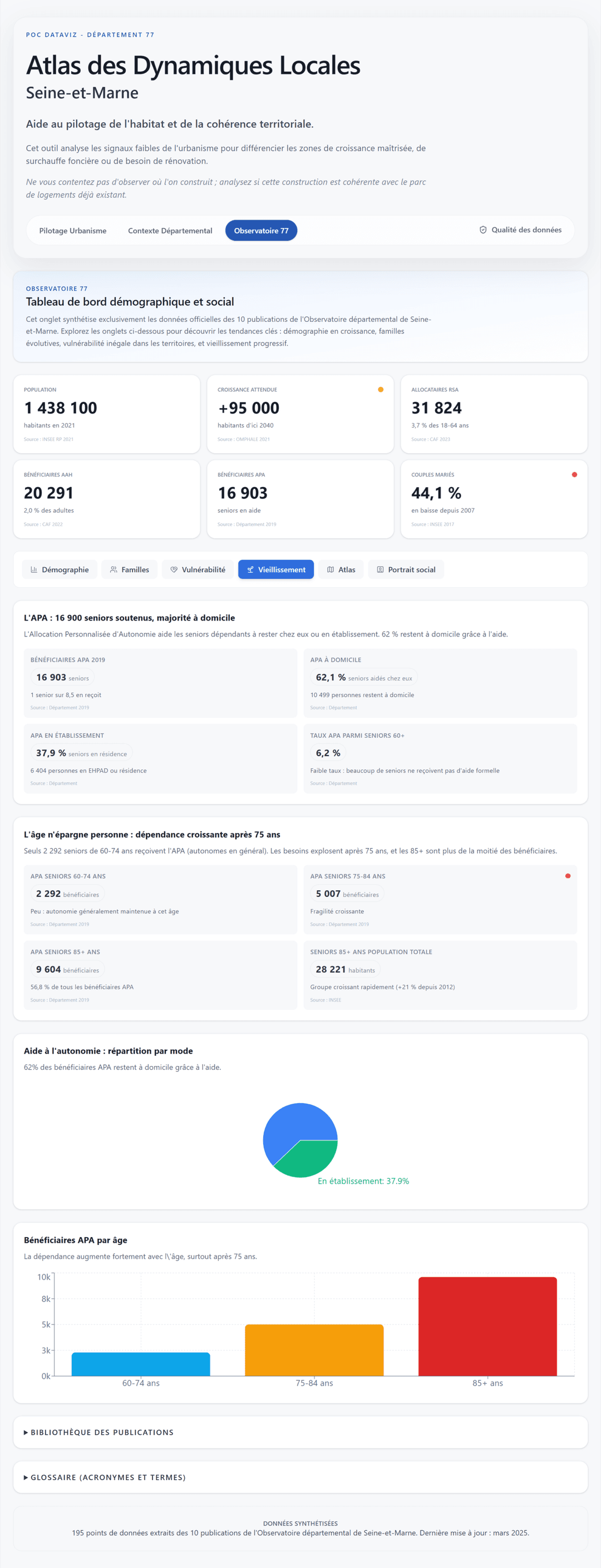Click the 6,2 % taux APA value
The height and width of the screenshot is (1568, 601).
tap(328, 753)
